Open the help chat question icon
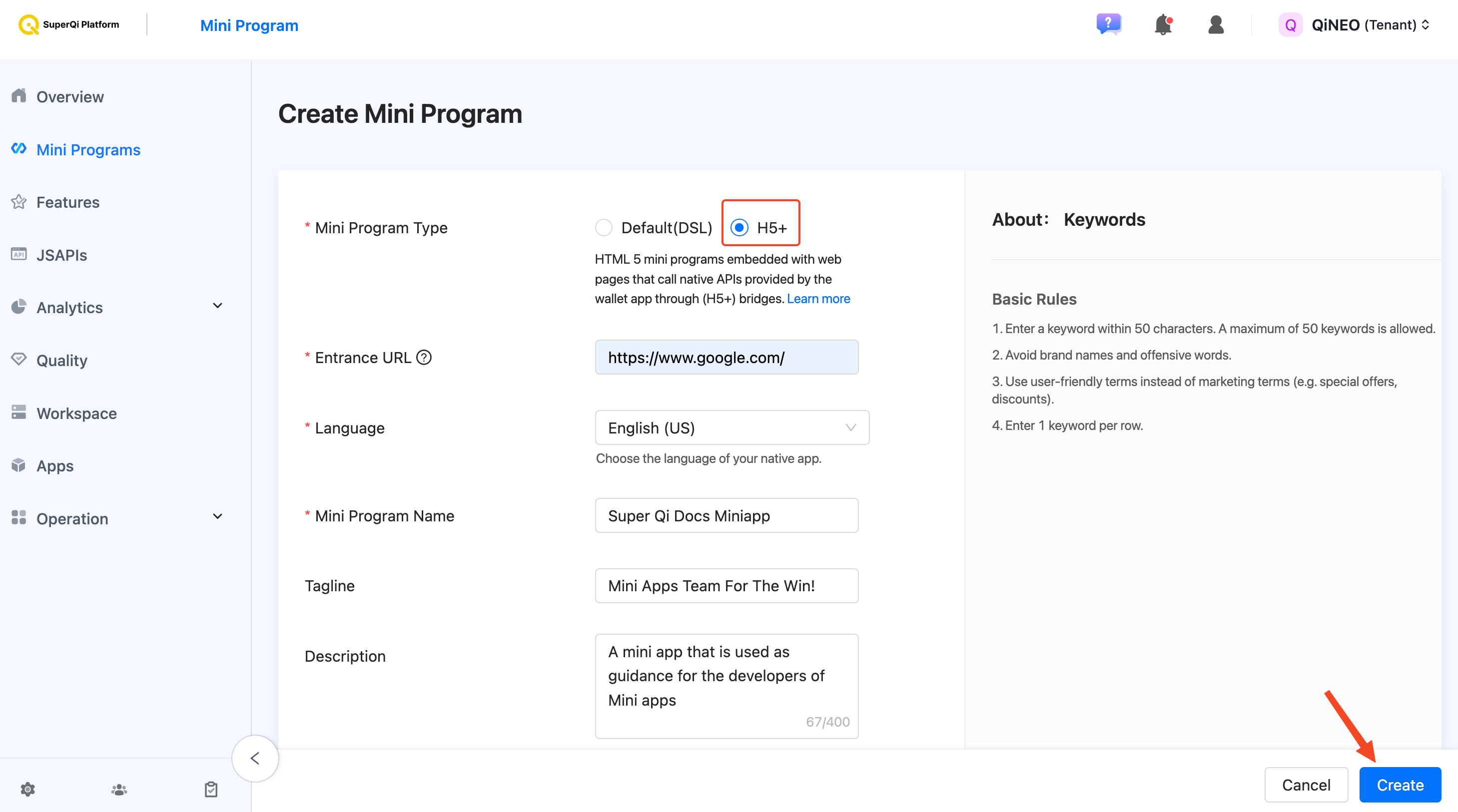The height and width of the screenshot is (812, 1458). tap(1108, 24)
